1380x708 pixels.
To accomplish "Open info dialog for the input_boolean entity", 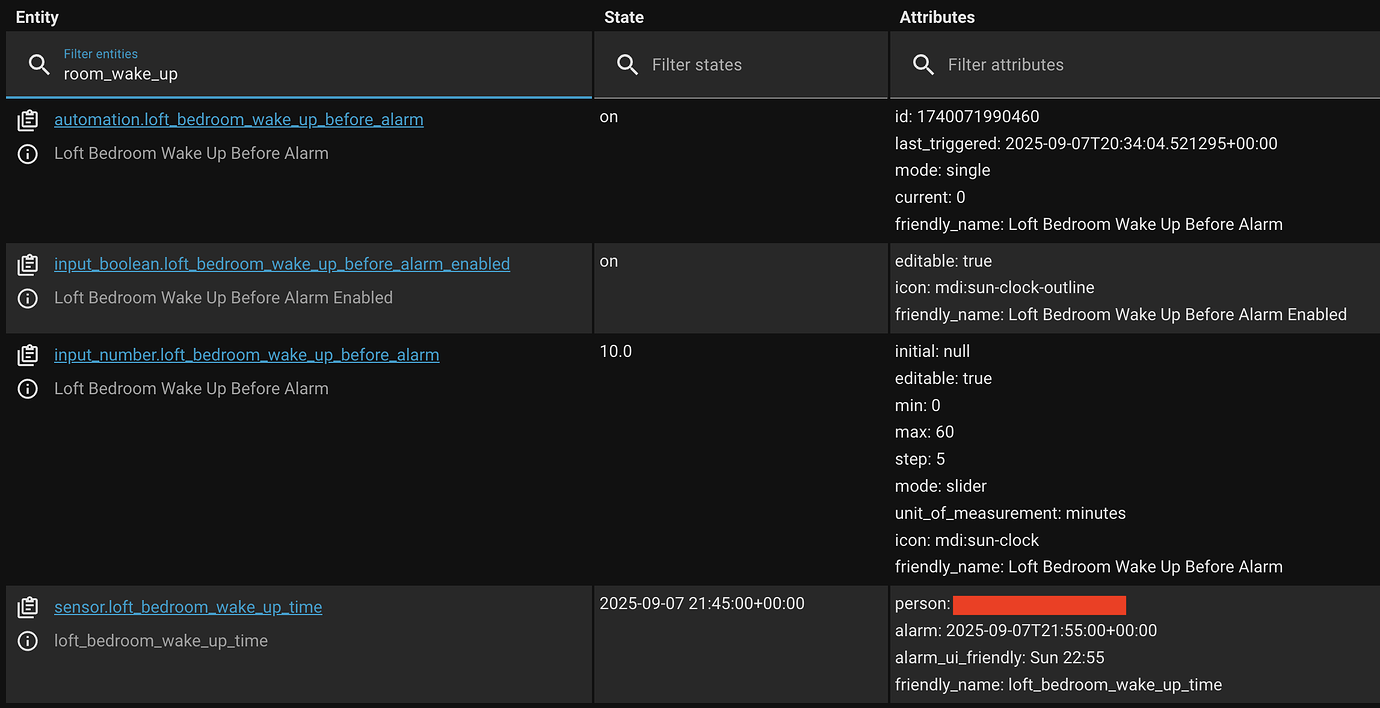I will (x=27, y=297).
